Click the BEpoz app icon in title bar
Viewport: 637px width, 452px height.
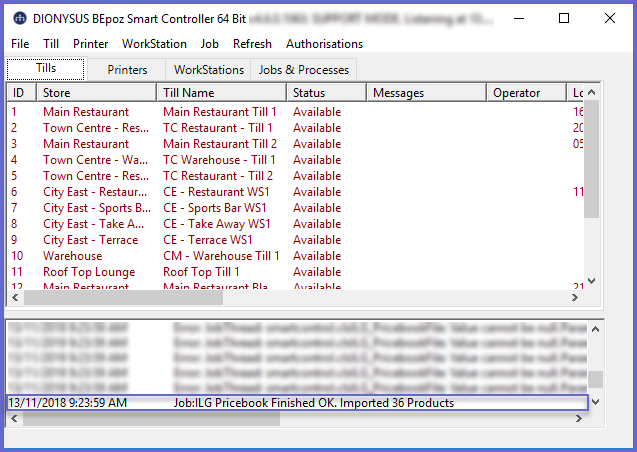[x=19, y=18]
